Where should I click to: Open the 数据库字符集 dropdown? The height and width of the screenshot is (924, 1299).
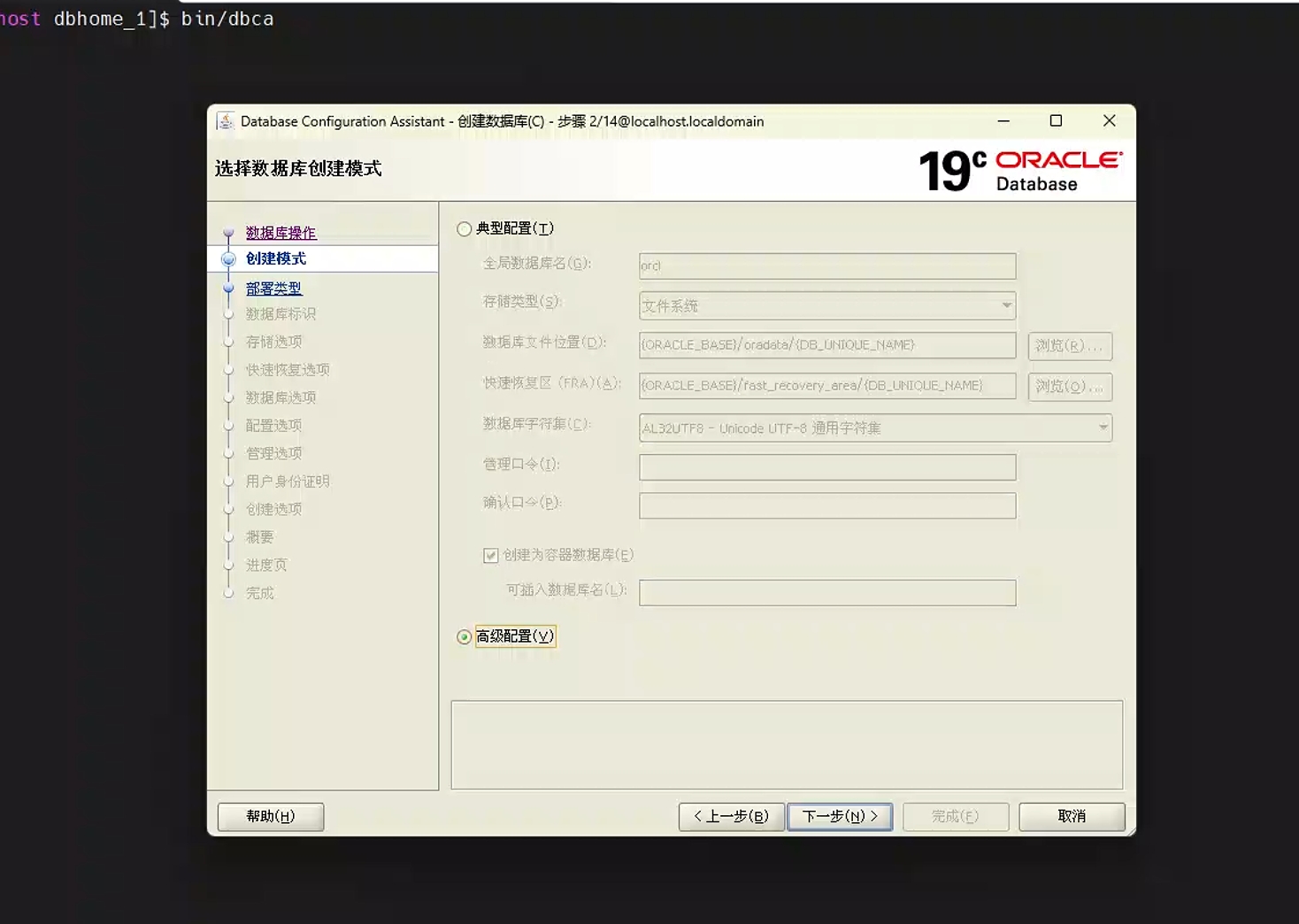(x=875, y=428)
